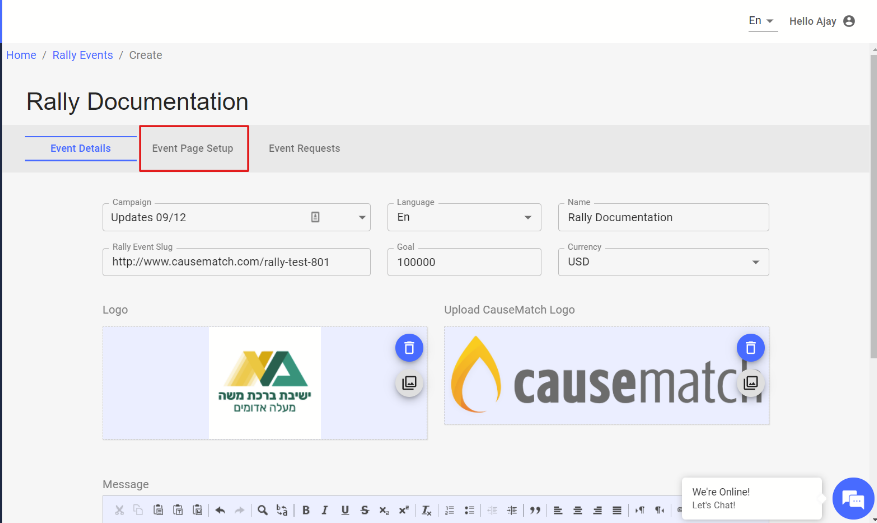
Task: Set text direction left to right
Action: pos(640,510)
